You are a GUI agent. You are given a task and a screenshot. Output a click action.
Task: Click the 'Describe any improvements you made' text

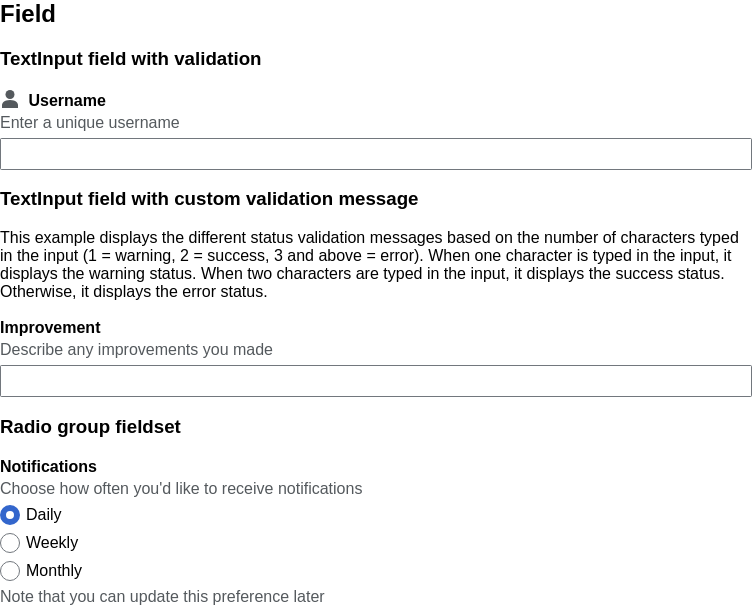(136, 350)
